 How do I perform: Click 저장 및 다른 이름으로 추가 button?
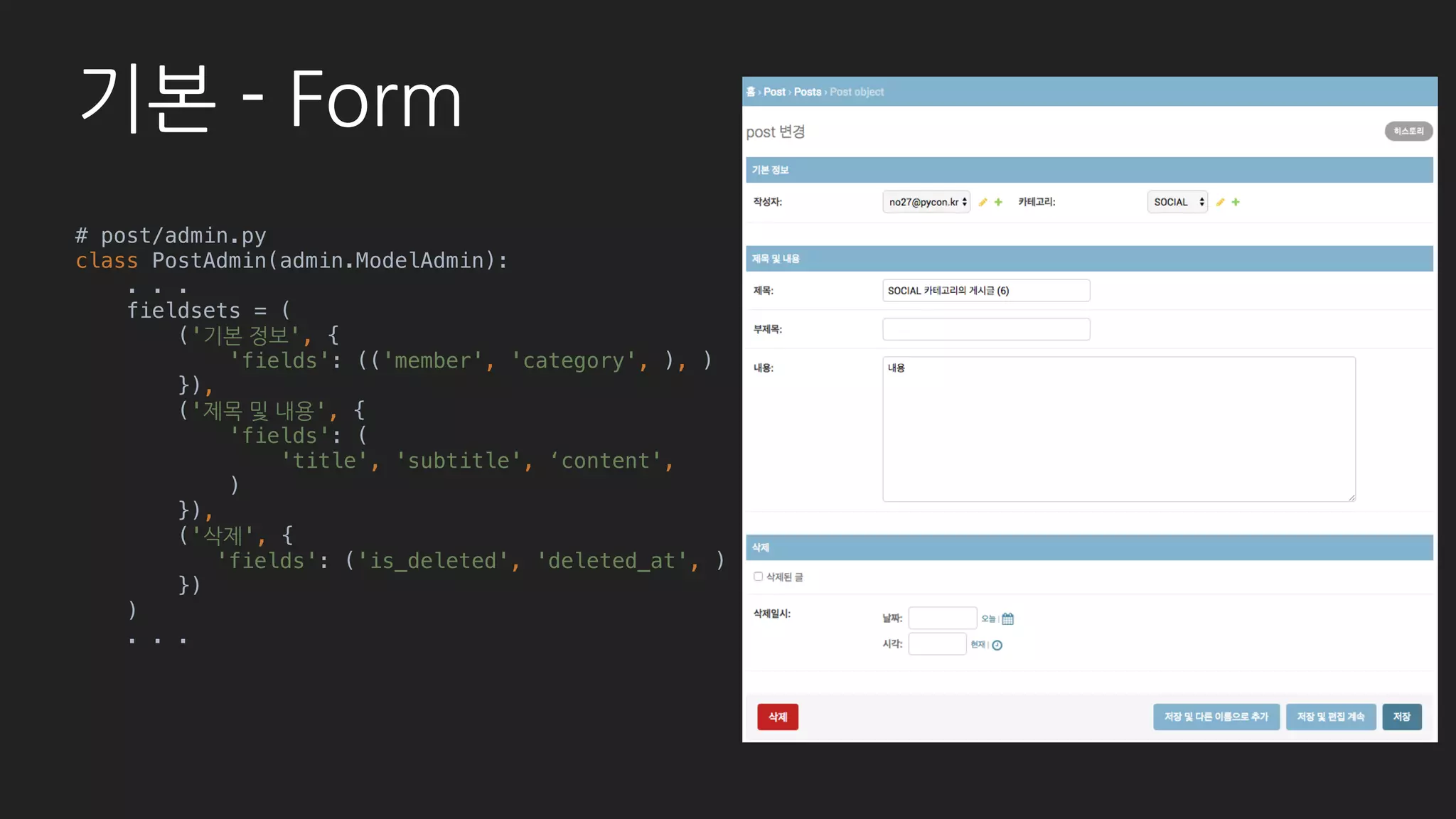tap(1216, 717)
